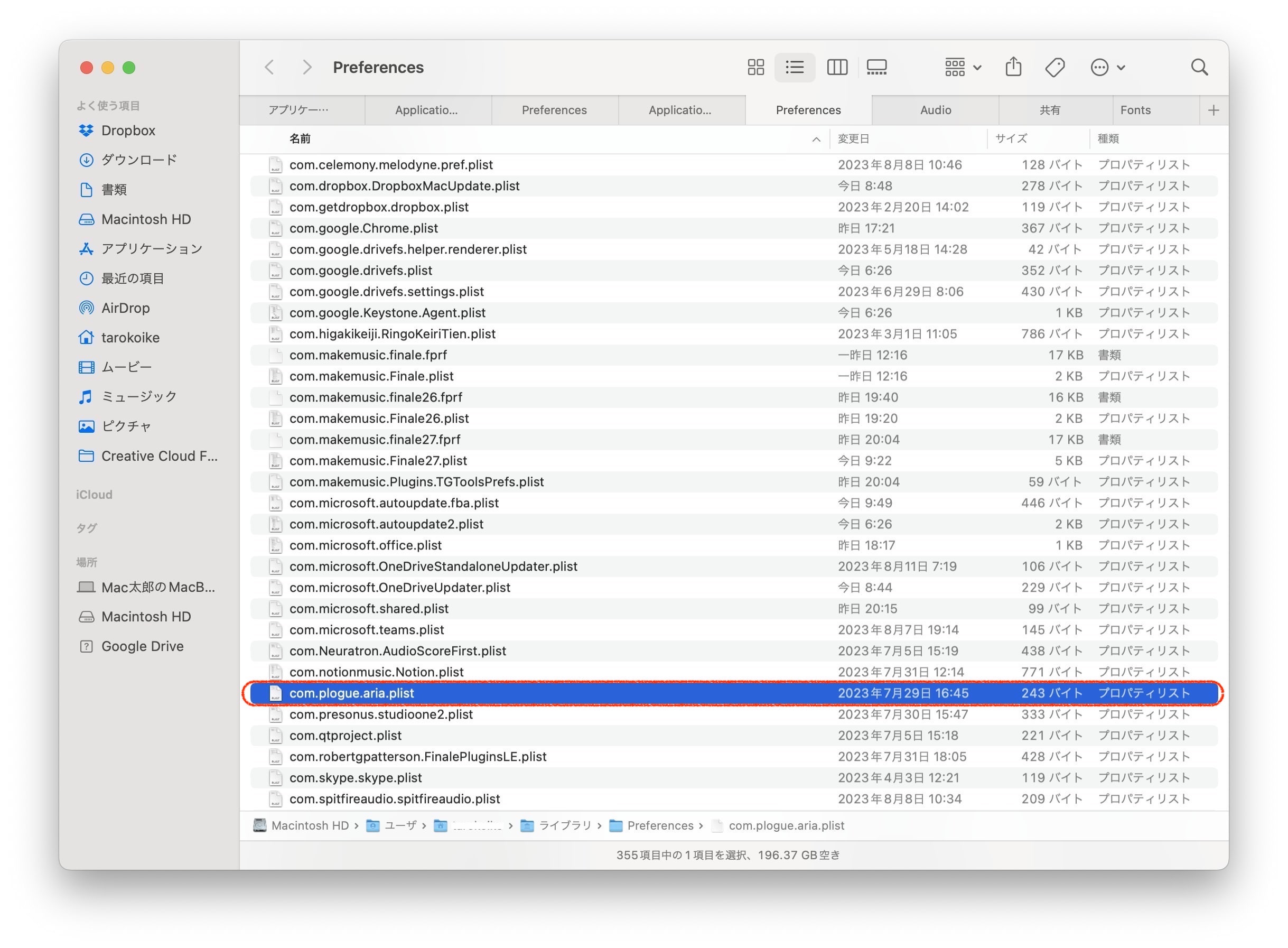Select com.spitfireaudio.spitfireaudio.plist
The image size is (1288, 948).
coord(734,799)
